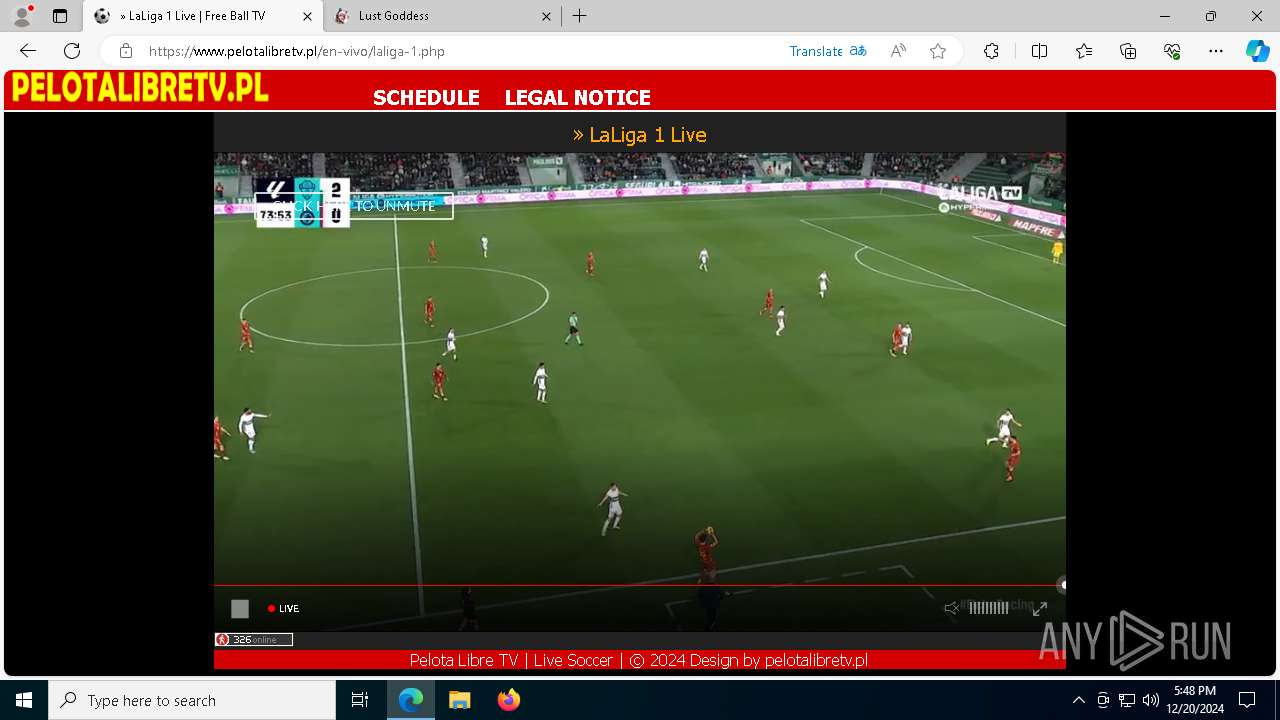Close the LaLiga 1 Live tab

tap(307, 16)
